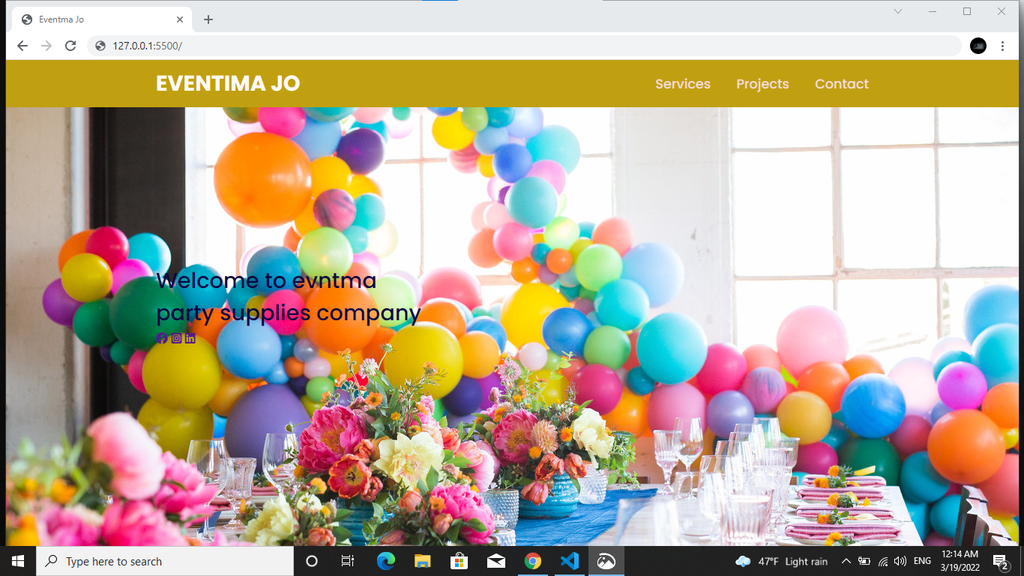Go forward in browser history
The width and height of the screenshot is (1024, 576).
46,46
